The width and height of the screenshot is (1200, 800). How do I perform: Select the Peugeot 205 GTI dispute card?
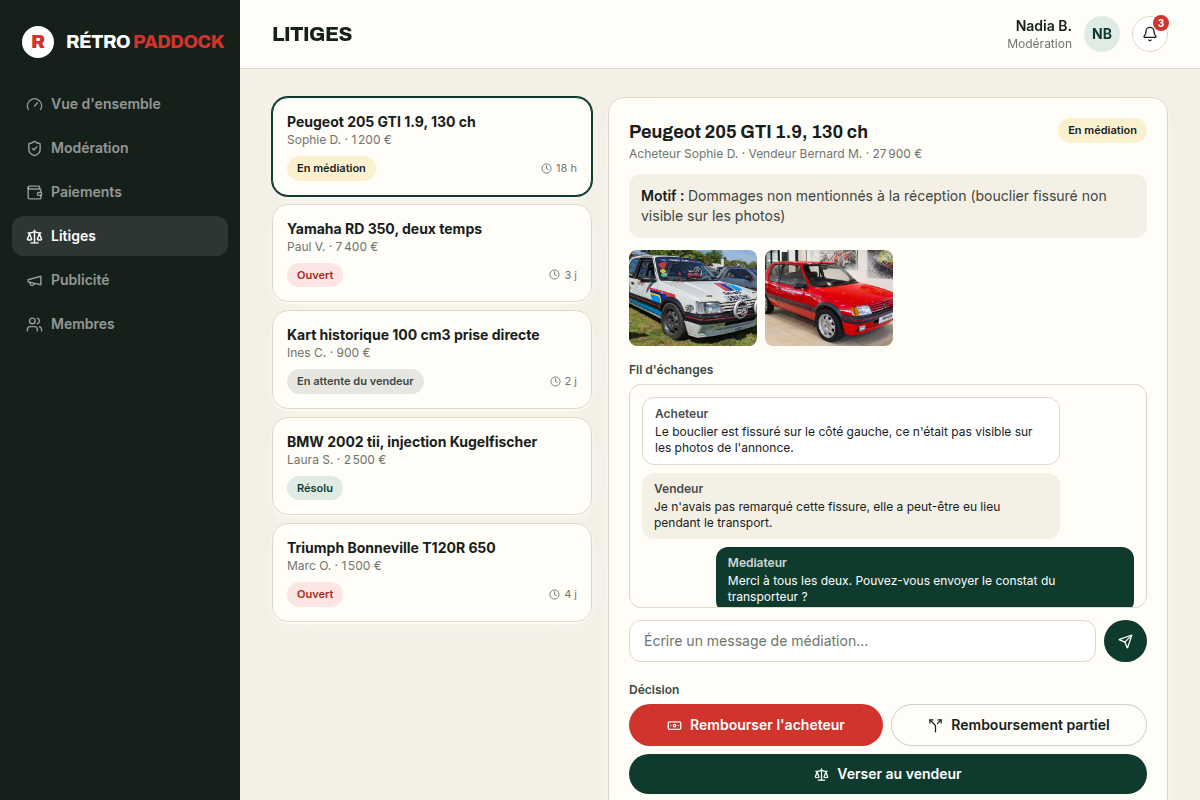coord(432,146)
